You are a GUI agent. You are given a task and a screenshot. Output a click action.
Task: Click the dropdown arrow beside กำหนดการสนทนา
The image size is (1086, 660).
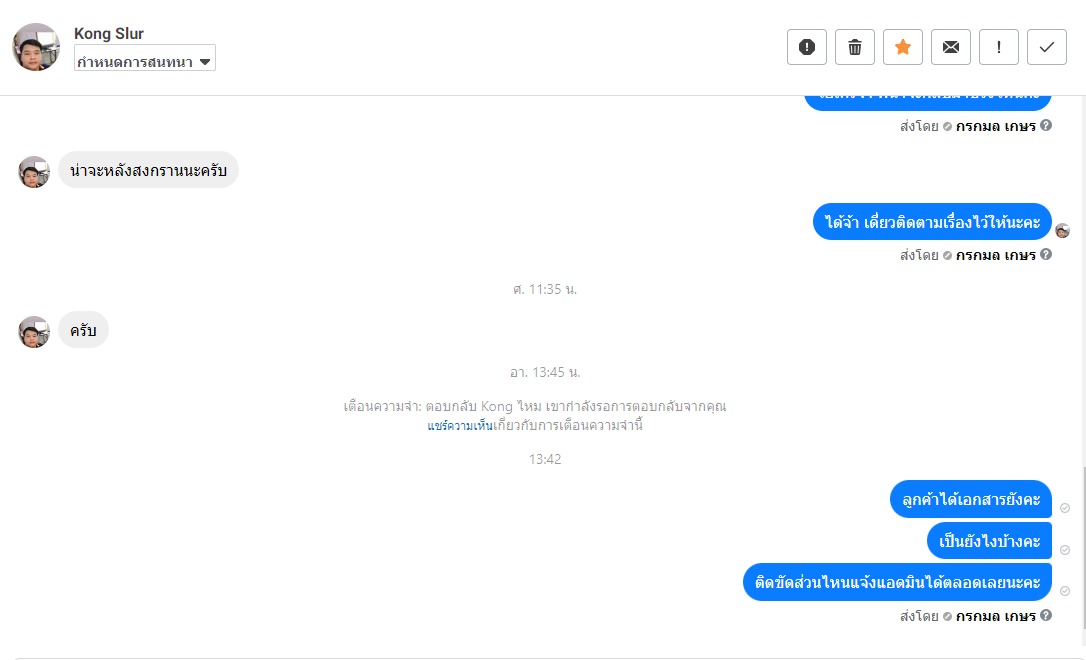205,62
